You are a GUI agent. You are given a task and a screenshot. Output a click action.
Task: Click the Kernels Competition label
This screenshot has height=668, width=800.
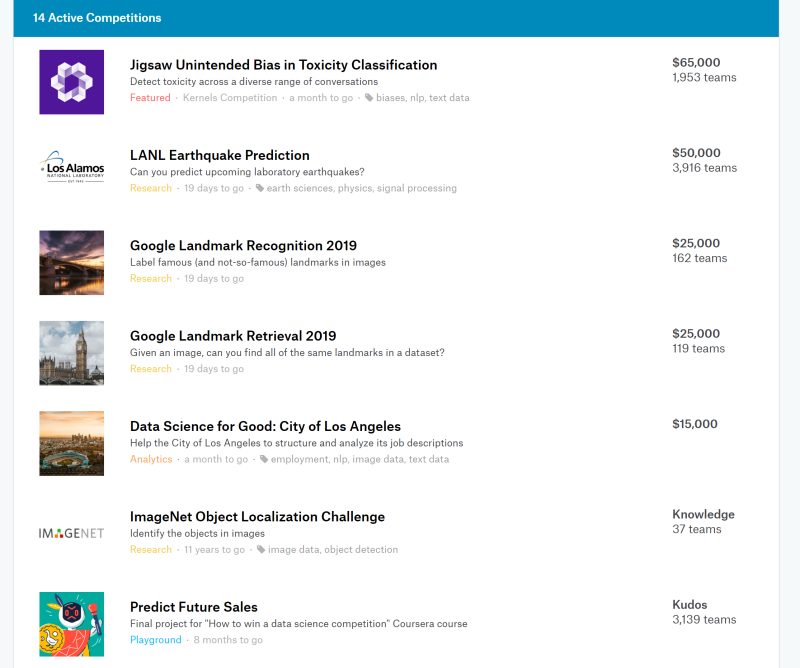point(230,97)
